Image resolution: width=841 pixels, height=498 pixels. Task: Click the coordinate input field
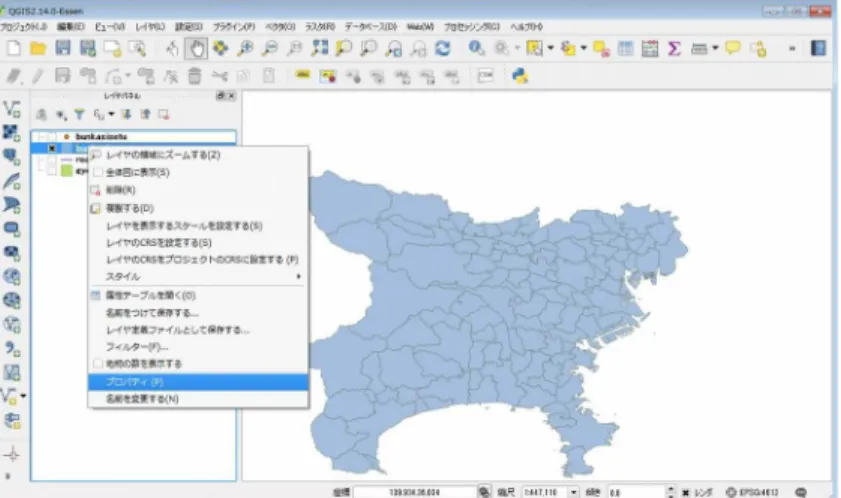pyautogui.click(x=414, y=492)
